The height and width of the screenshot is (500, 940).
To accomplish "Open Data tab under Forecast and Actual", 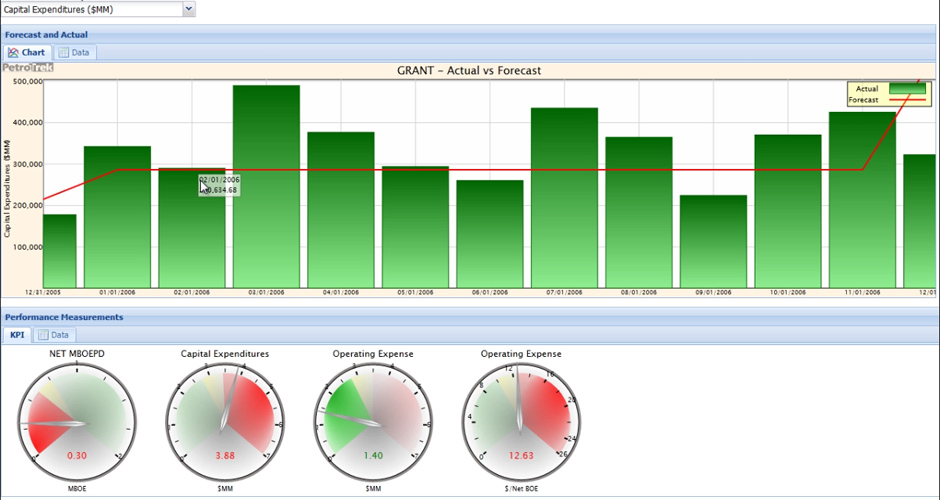I will pyautogui.click(x=75, y=52).
